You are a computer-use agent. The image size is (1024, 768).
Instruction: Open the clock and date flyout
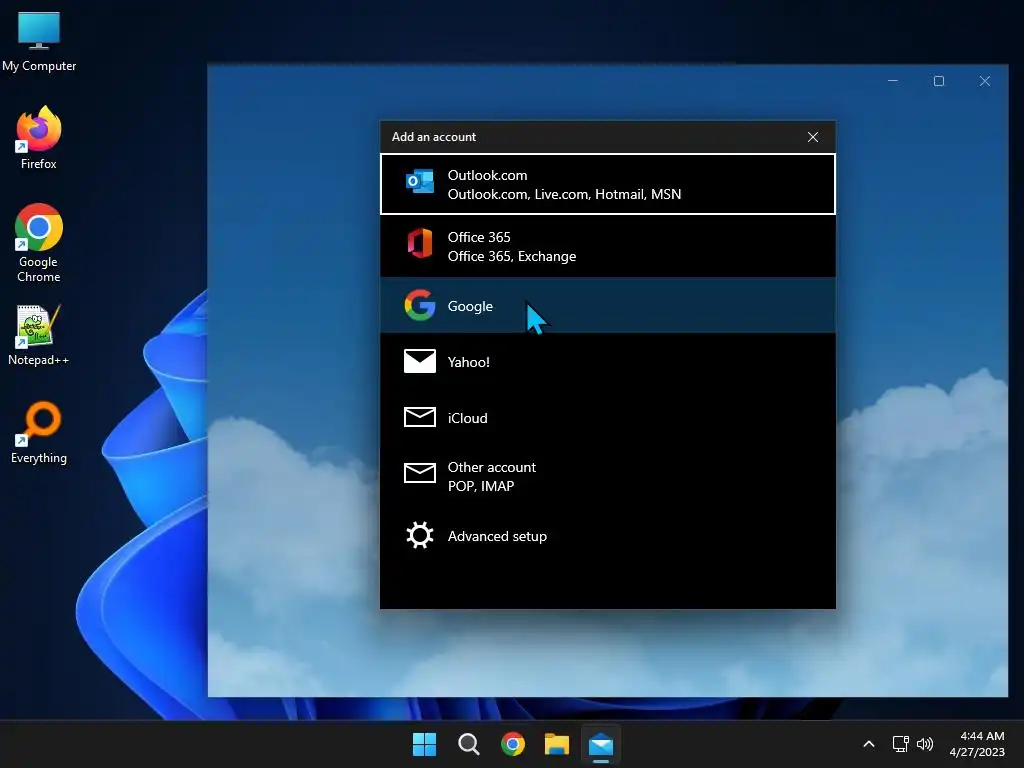(978, 744)
